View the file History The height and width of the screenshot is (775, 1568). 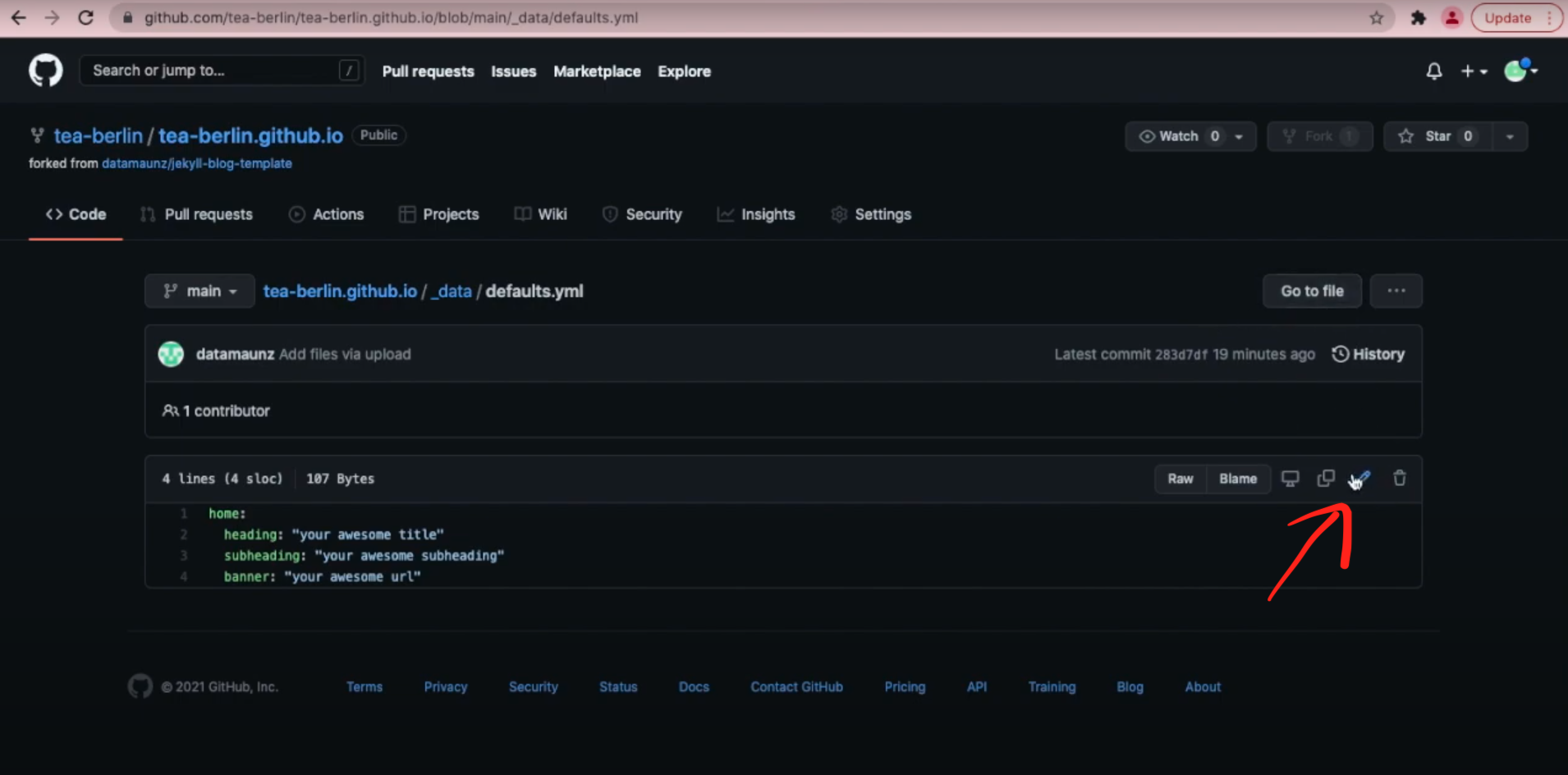[1369, 354]
